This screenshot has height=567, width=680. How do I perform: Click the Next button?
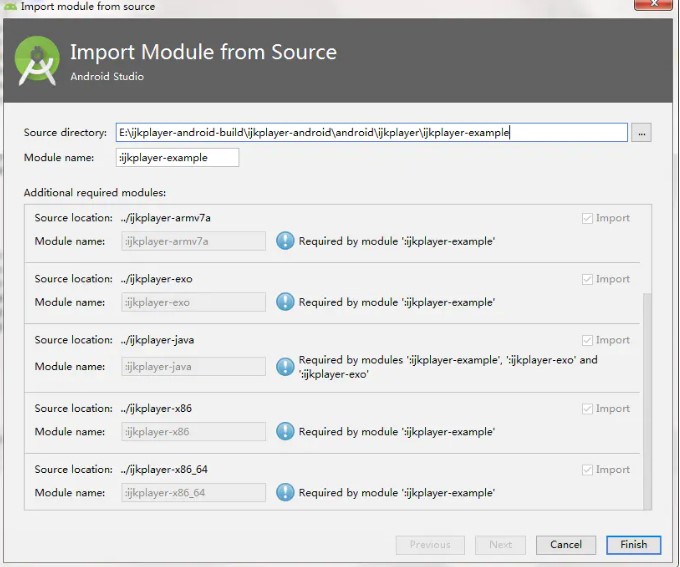click(x=500, y=545)
